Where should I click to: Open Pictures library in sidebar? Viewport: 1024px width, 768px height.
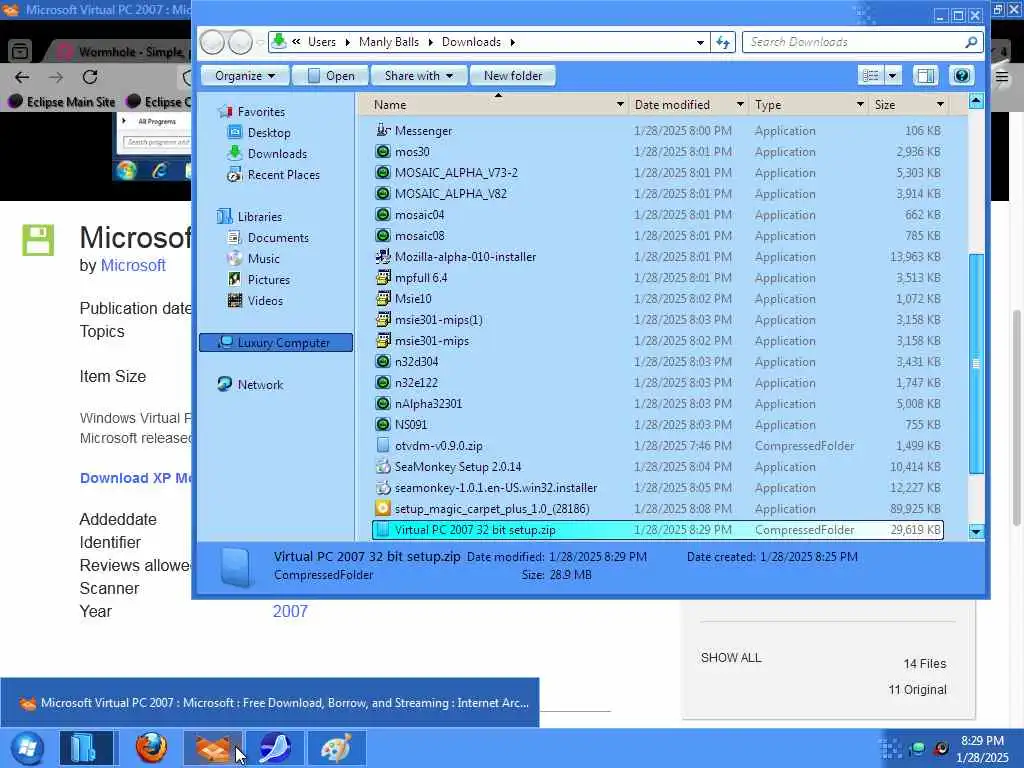point(268,280)
